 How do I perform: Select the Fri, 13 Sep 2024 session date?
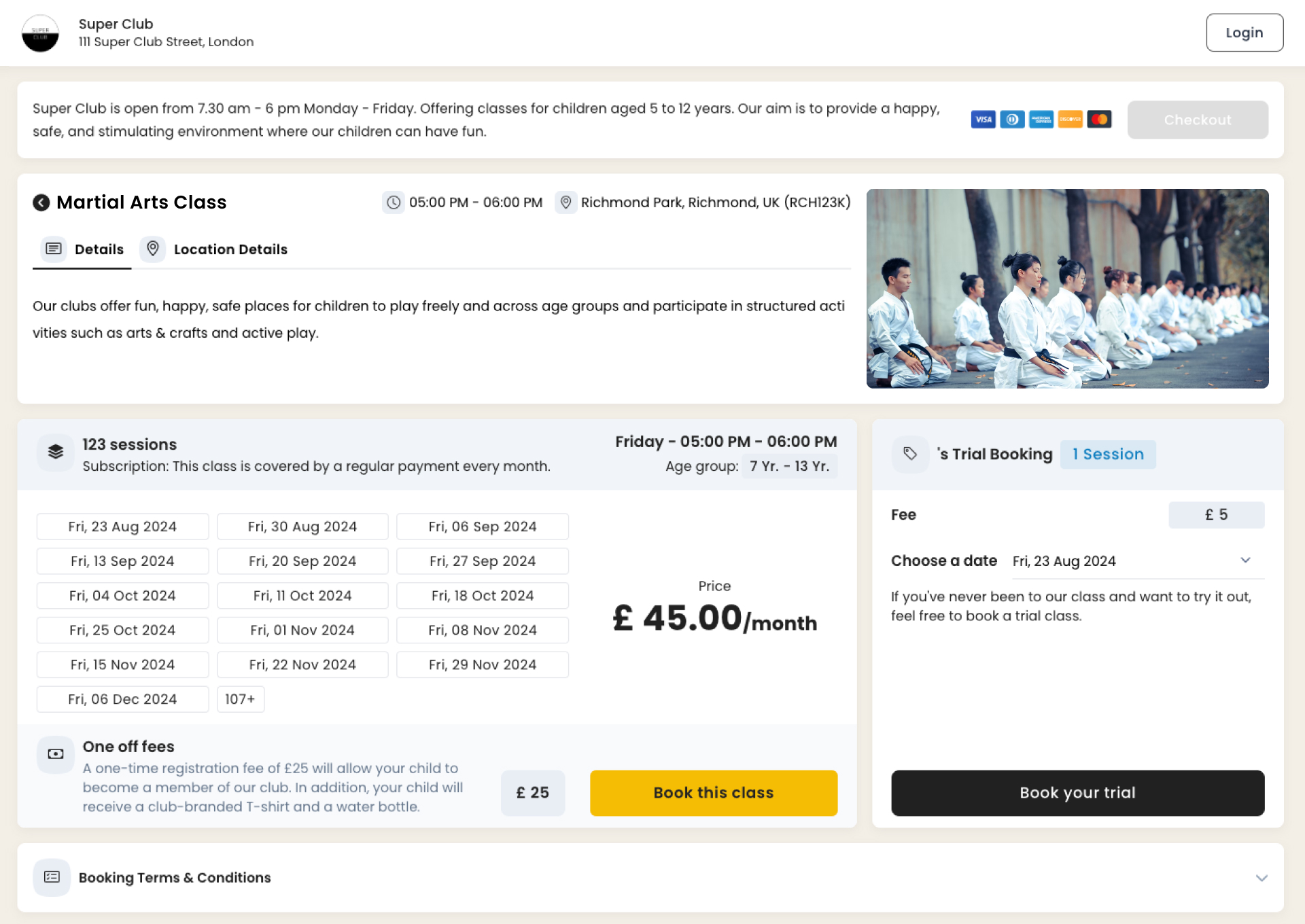(122, 561)
